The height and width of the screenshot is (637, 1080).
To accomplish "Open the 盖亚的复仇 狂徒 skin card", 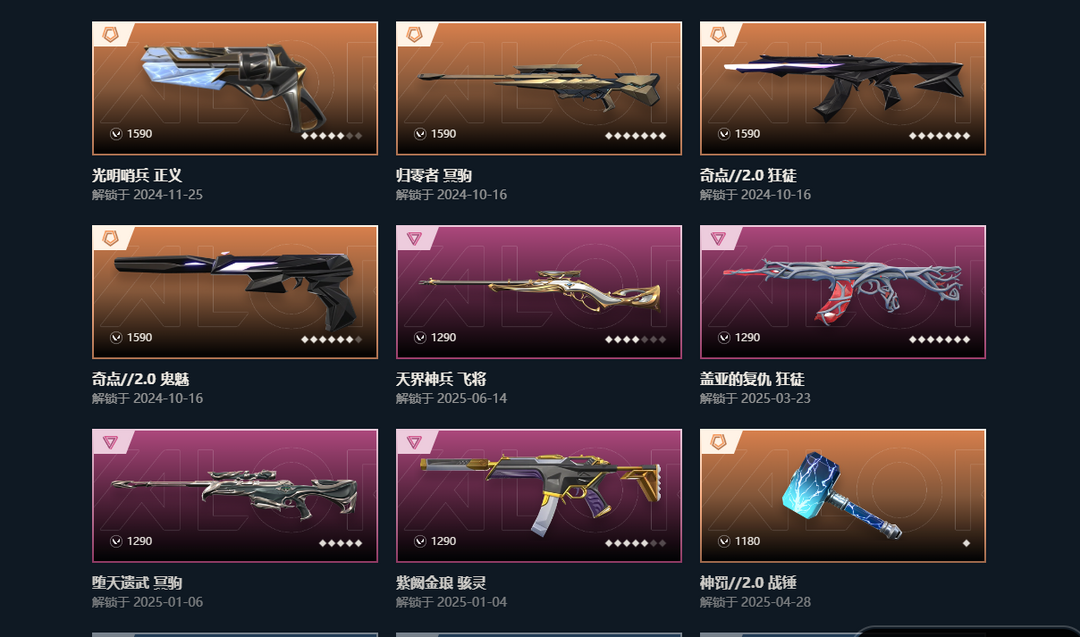I will pos(842,292).
